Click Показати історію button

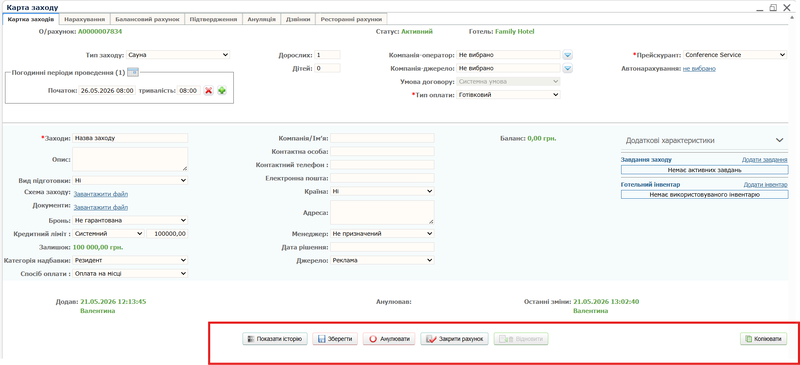tap(275, 339)
